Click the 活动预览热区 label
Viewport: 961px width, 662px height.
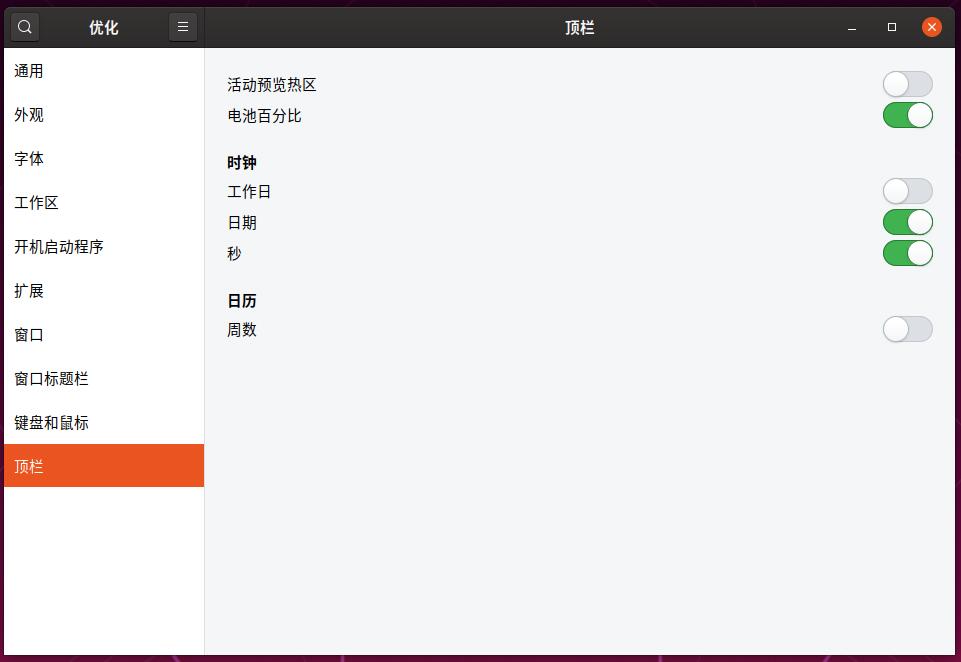click(x=272, y=85)
